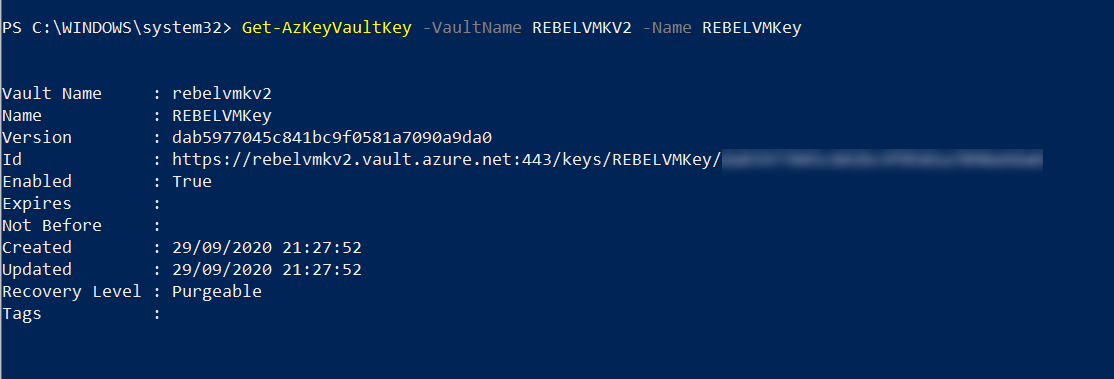1114x379 pixels.
Task: Click the Enabled value True
Action: (192, 181)
